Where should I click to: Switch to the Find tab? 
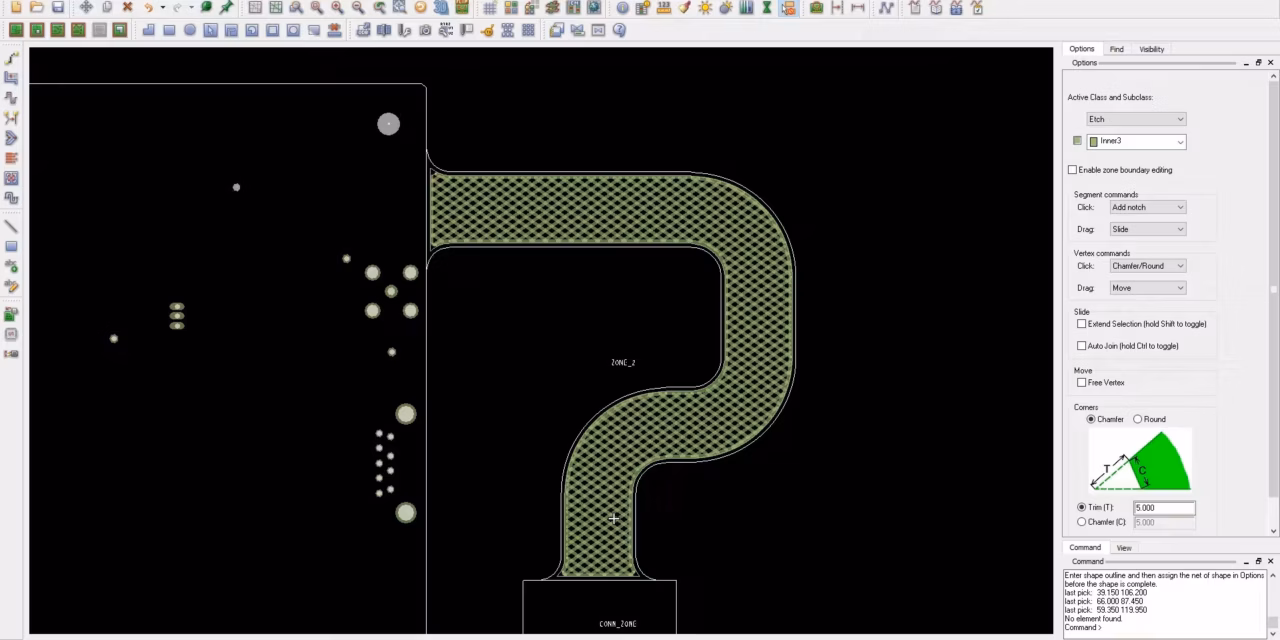[1116, 49]
